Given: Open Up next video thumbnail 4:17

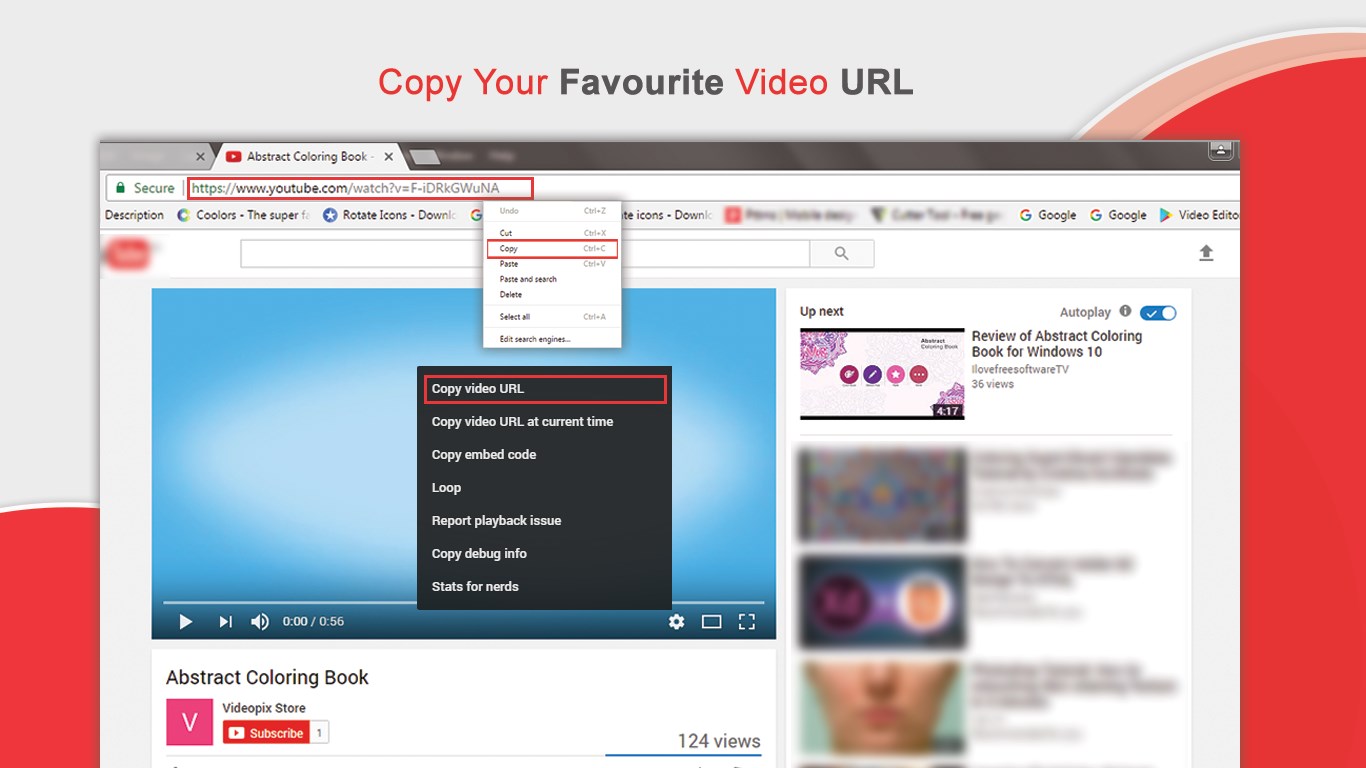Looking at the screenshot, I should tap(882, 374).
